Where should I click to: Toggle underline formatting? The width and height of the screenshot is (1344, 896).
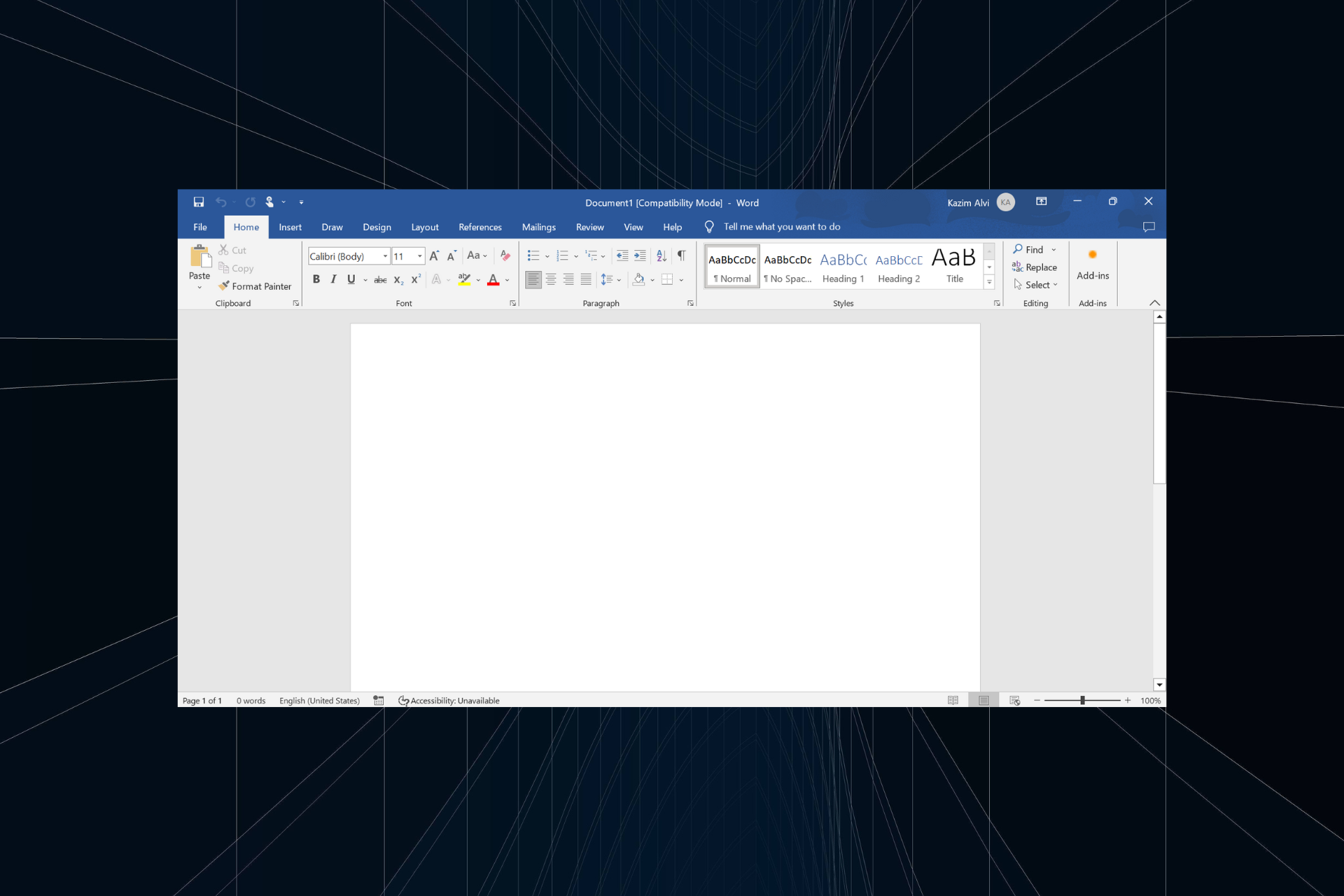click(351, 279)
